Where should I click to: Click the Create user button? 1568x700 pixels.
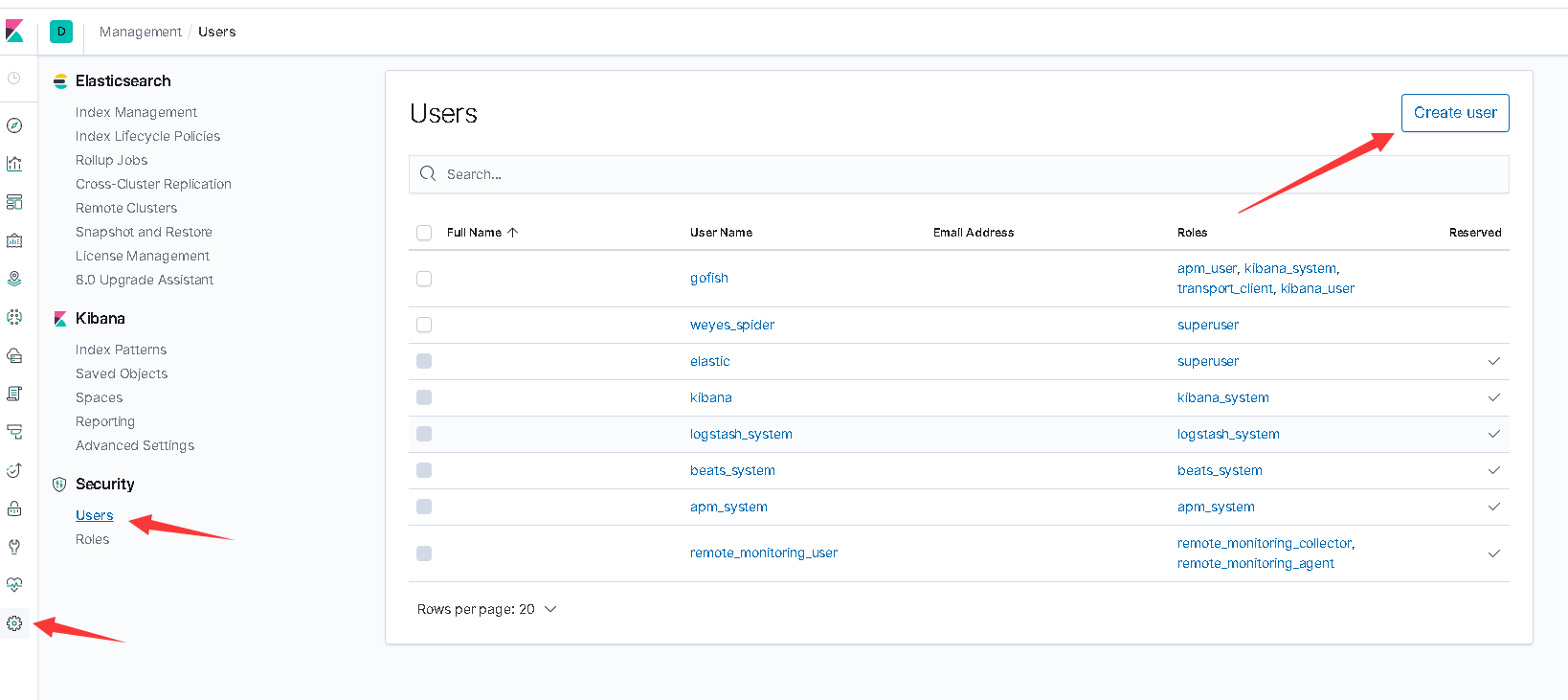[1455, 113]
